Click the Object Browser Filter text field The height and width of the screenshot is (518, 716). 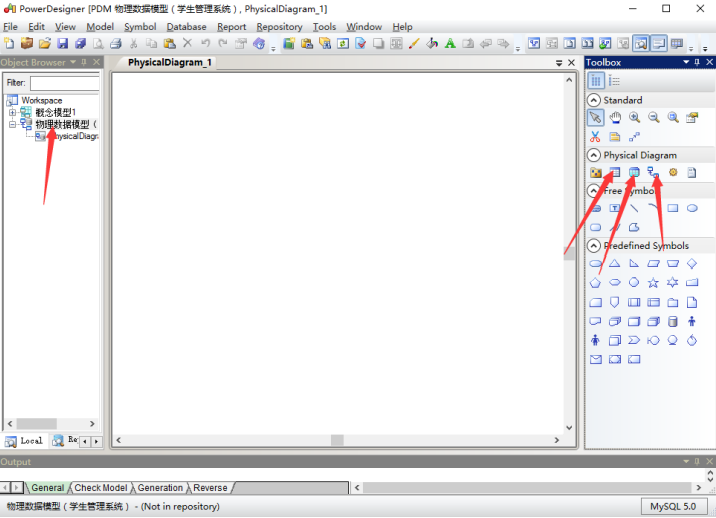click(x=65, y=83)
